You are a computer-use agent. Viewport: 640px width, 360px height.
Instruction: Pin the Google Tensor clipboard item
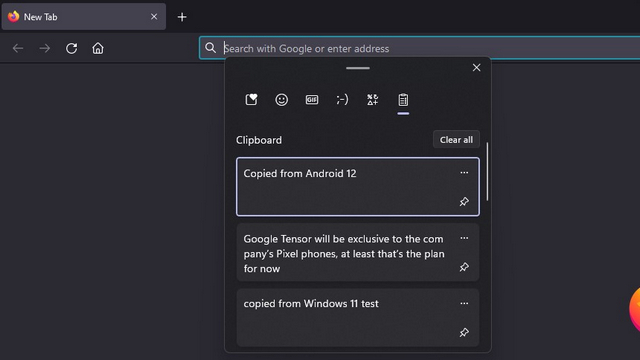click(x=464, y=267)
